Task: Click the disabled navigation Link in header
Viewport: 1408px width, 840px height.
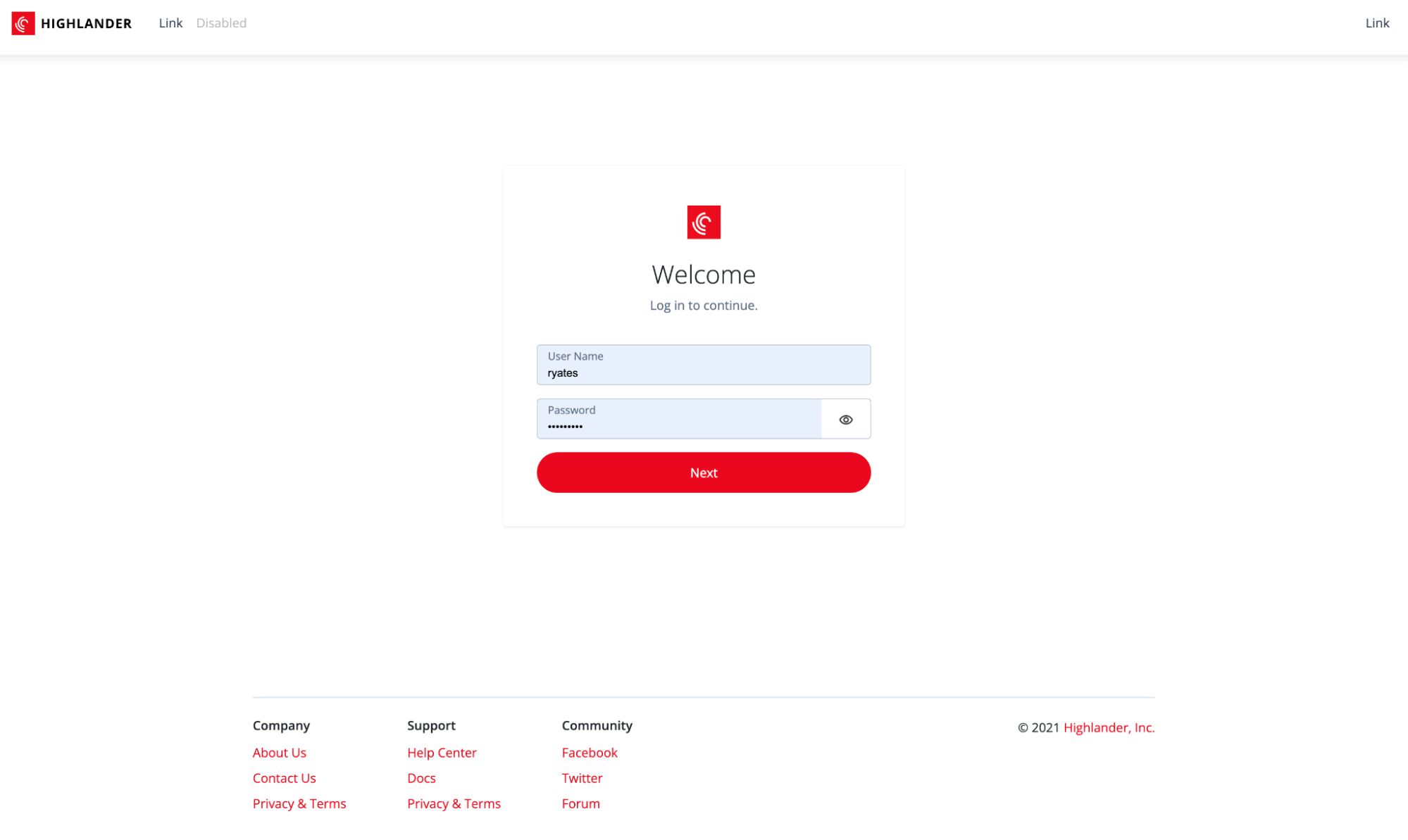Action: (x=221, y=23)
